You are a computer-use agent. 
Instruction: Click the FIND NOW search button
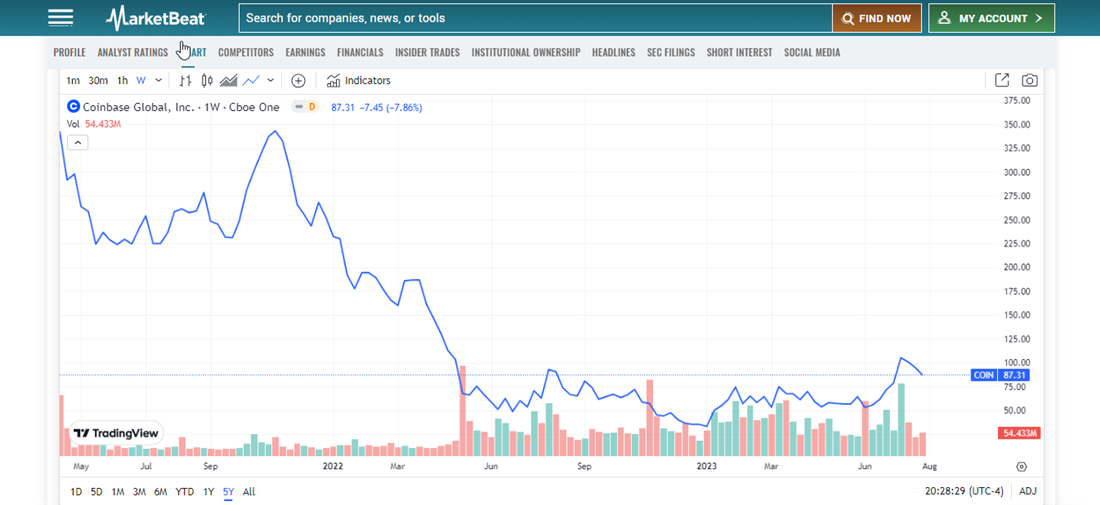click(876, 18)
